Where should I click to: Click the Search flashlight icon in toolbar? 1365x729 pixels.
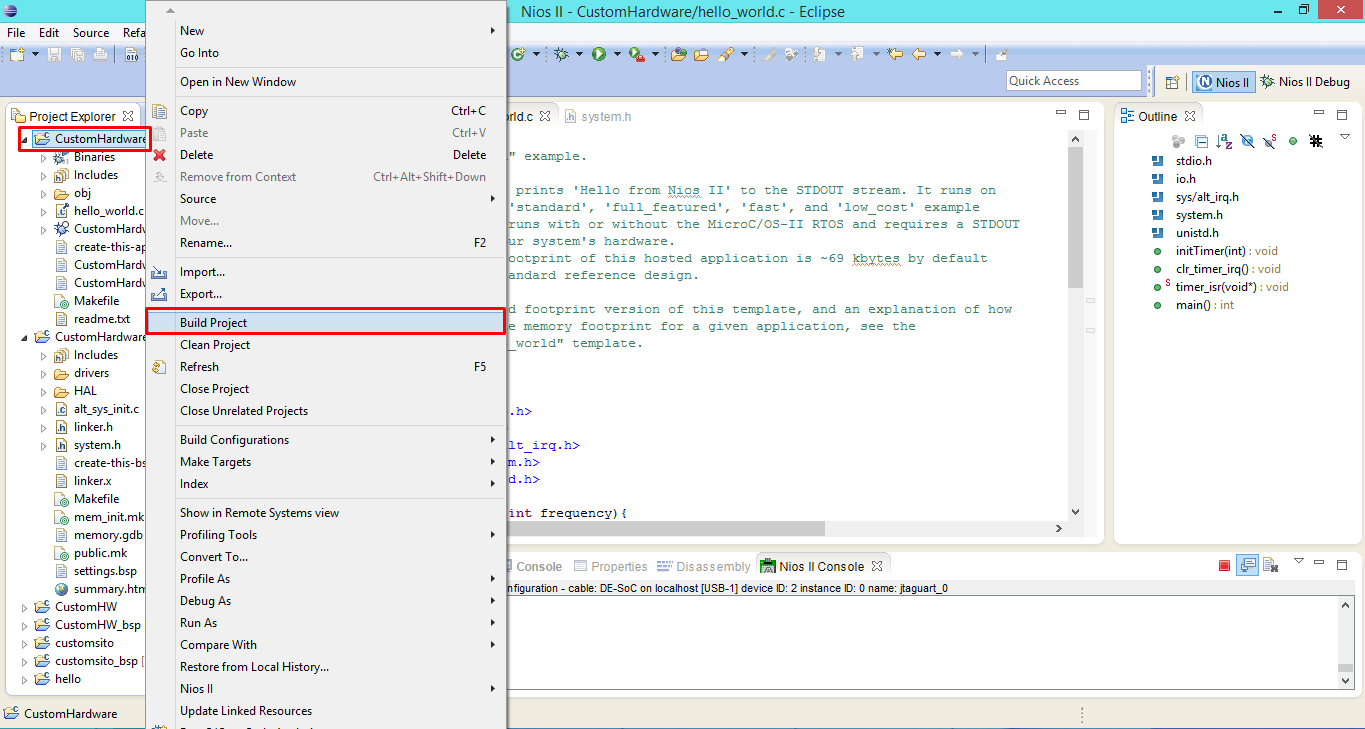(727, 54)
